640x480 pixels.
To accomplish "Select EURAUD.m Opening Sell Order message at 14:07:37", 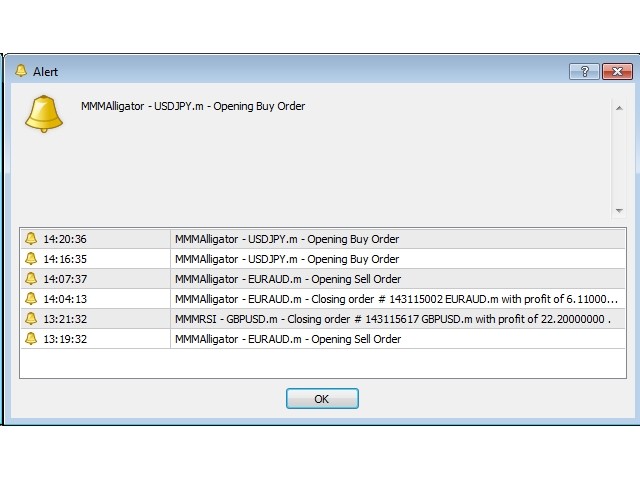I will pos(288,279).
